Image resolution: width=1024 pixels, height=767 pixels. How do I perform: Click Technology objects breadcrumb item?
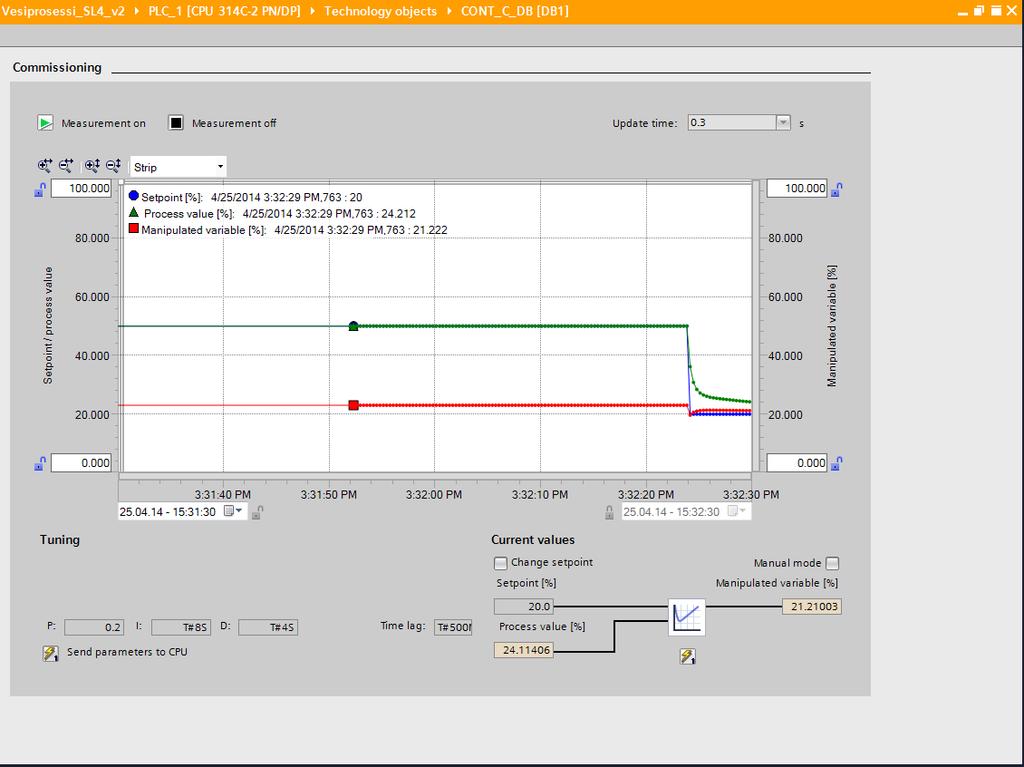click(380, 11)
